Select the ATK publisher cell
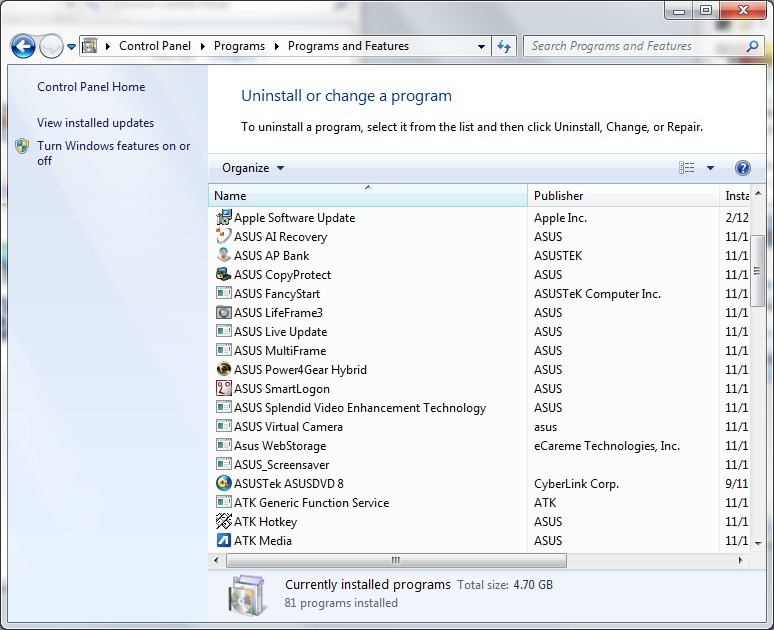This screenshot has height=630, width=774. point(545,503)
